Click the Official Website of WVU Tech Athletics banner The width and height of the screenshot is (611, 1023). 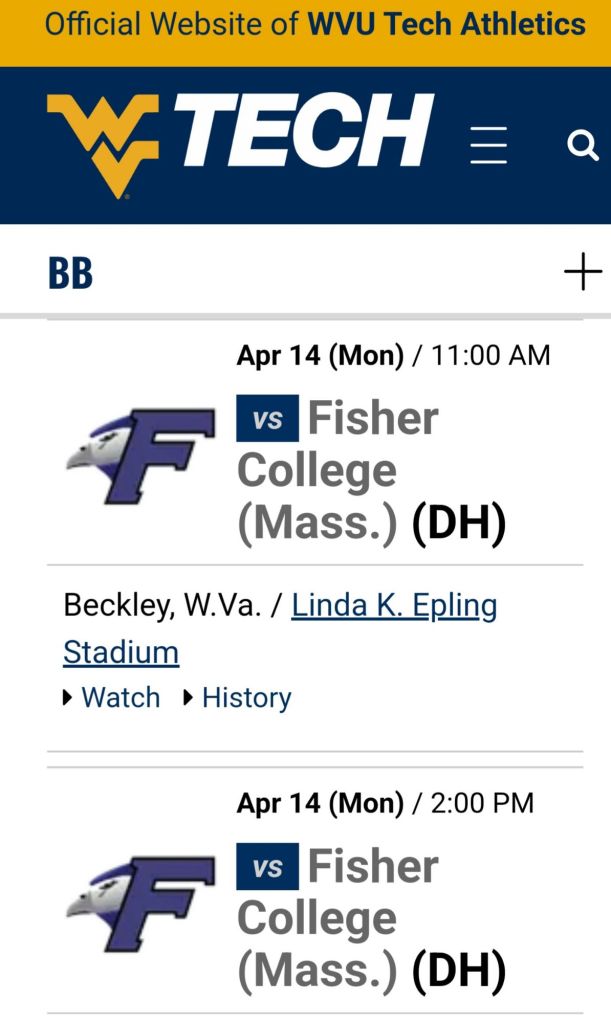tap(305, 24)
